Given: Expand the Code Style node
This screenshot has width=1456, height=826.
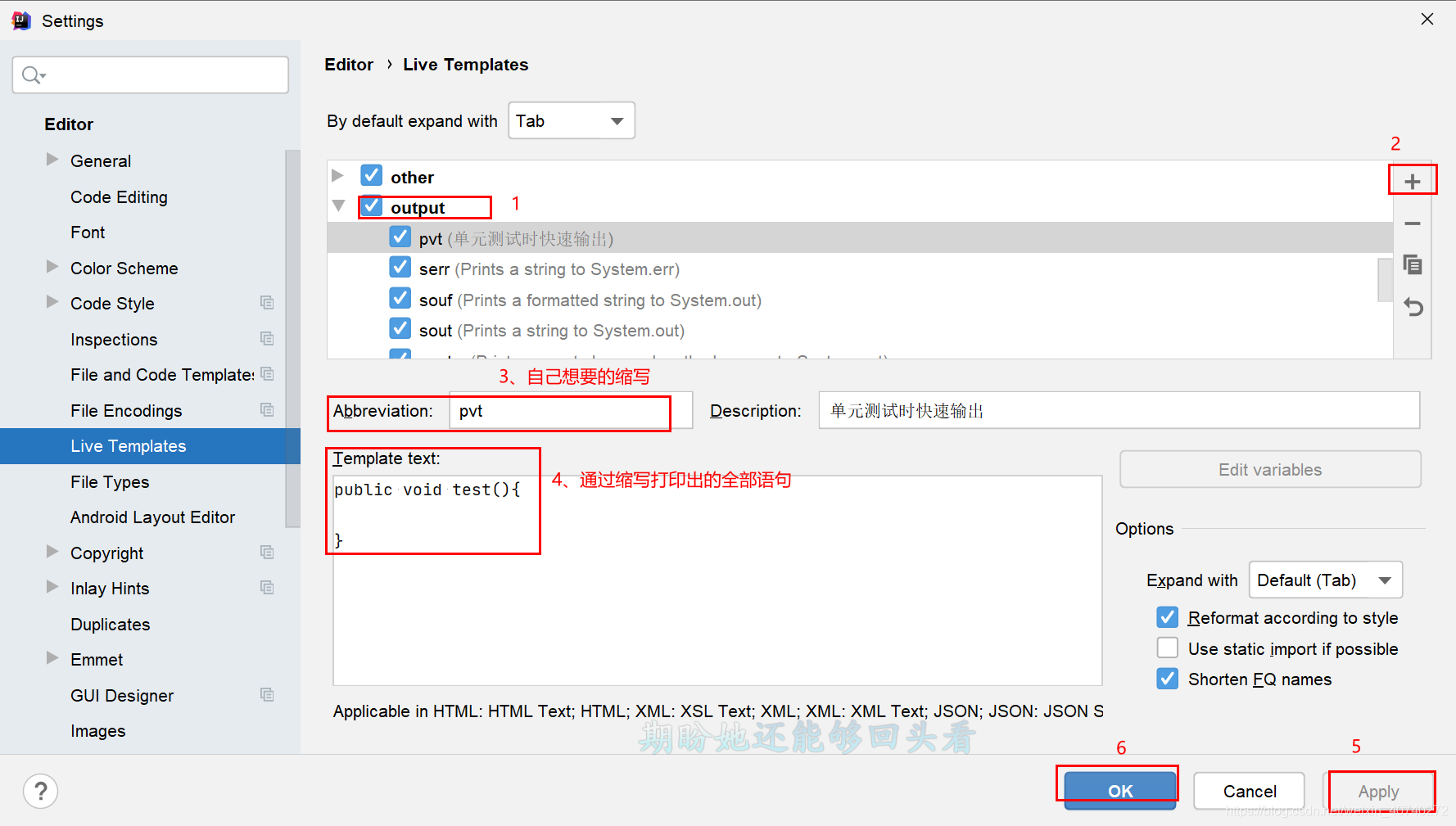Looking at the screenshot, I should 52,302.
